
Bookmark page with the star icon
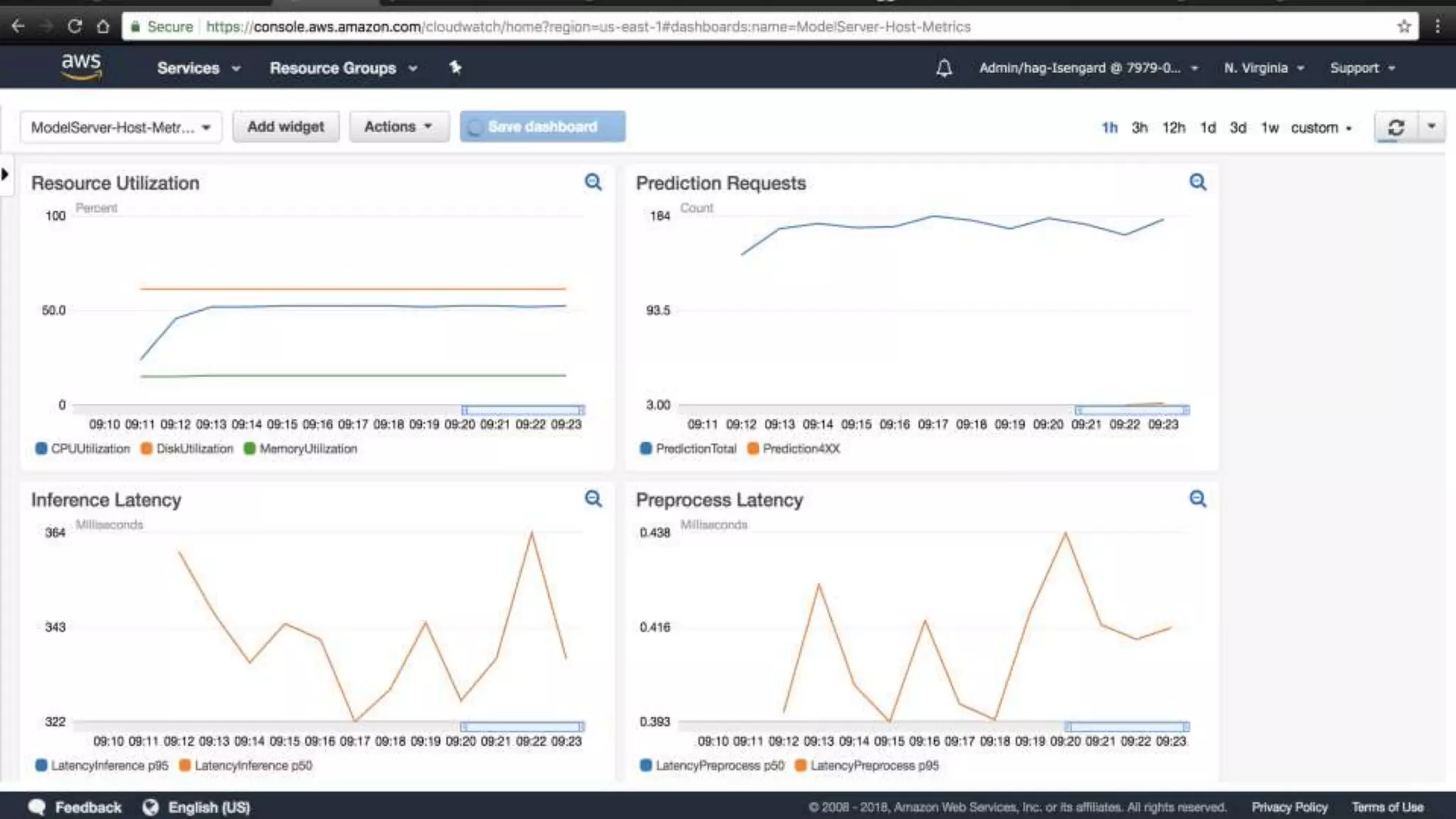coord(1403,26)
